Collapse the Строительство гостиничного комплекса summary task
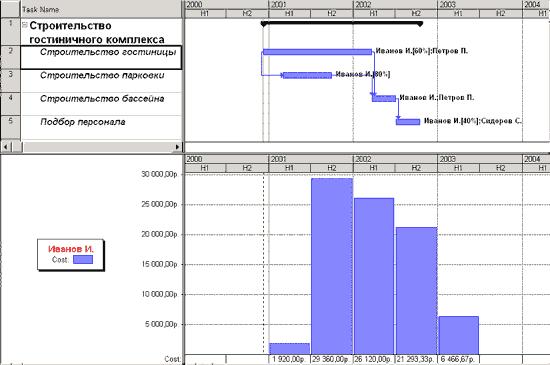The width and height of the screenshot is (550, 365). click(x=25, y=25)
